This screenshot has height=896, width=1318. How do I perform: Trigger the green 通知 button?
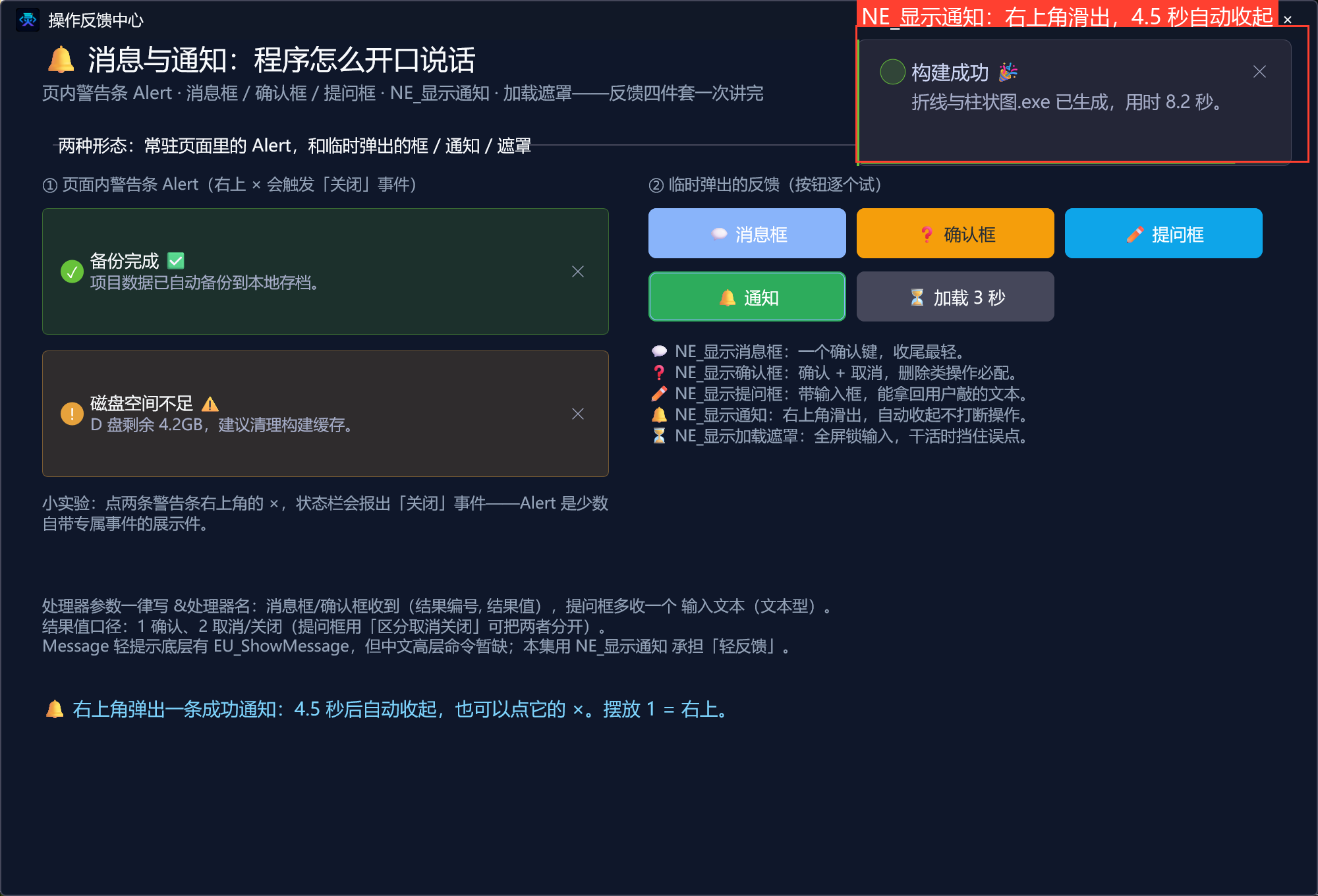(x=747, y=296)
